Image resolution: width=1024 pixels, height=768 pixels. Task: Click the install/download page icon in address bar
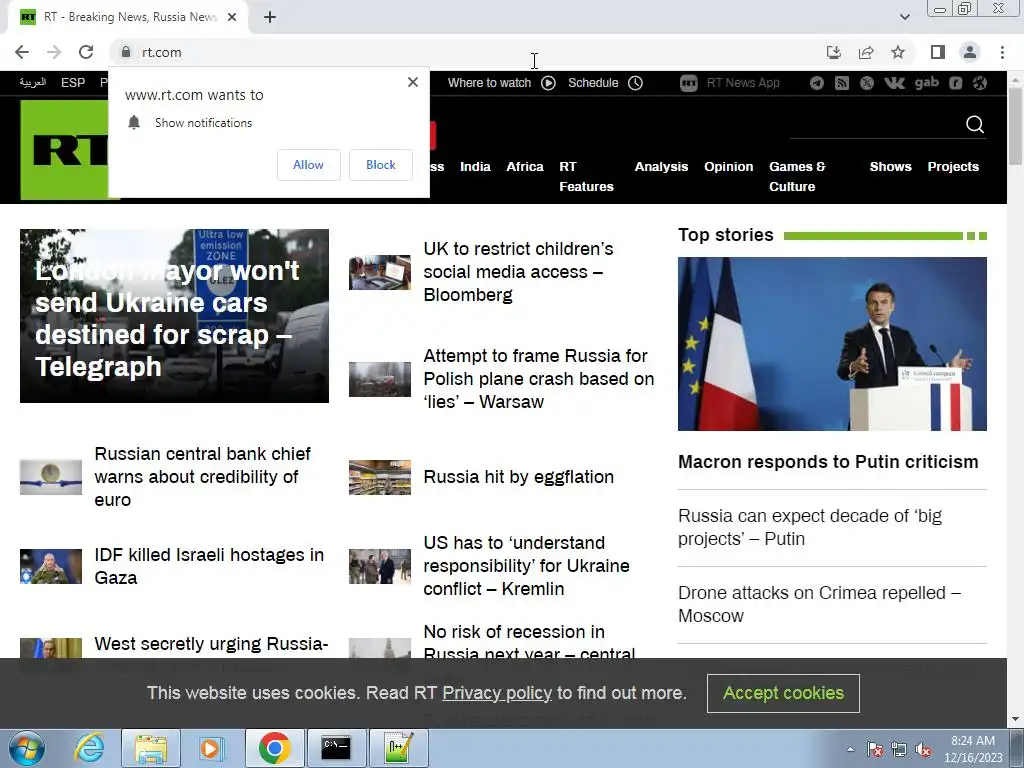click(834, 52)
